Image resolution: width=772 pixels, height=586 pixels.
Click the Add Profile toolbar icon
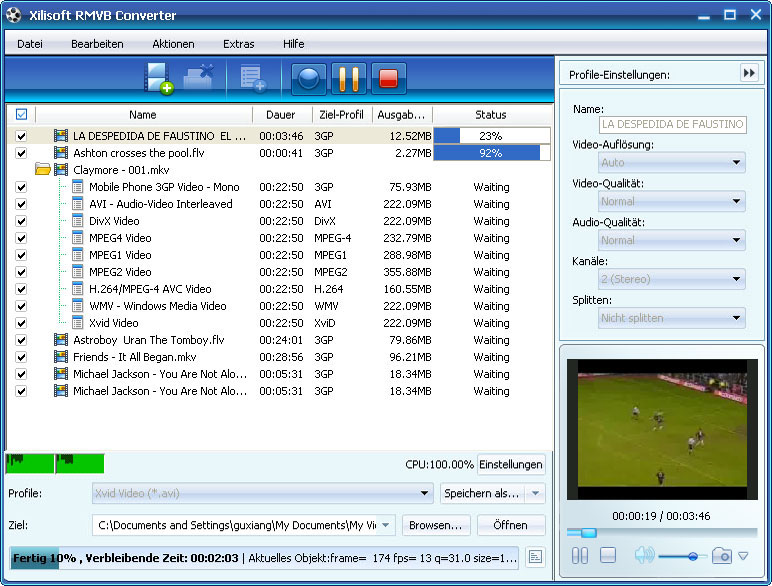click(253, 78)
